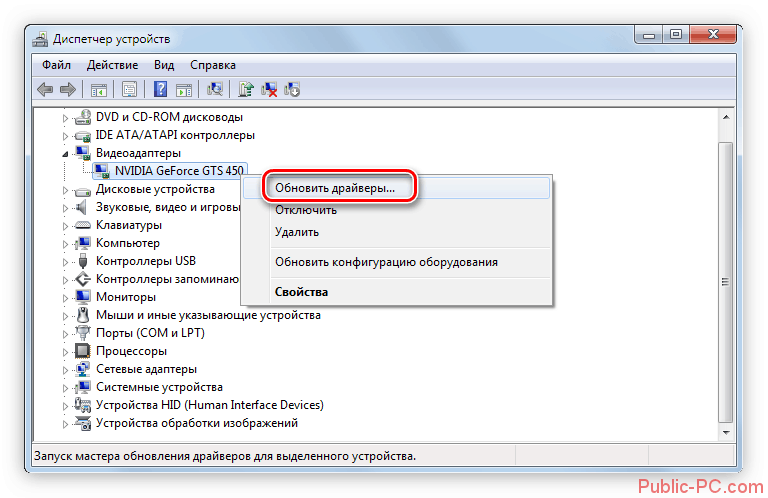This screenshot has height=498, width=768.
Task: Open the Справка menu
Action: pos(213,65)
